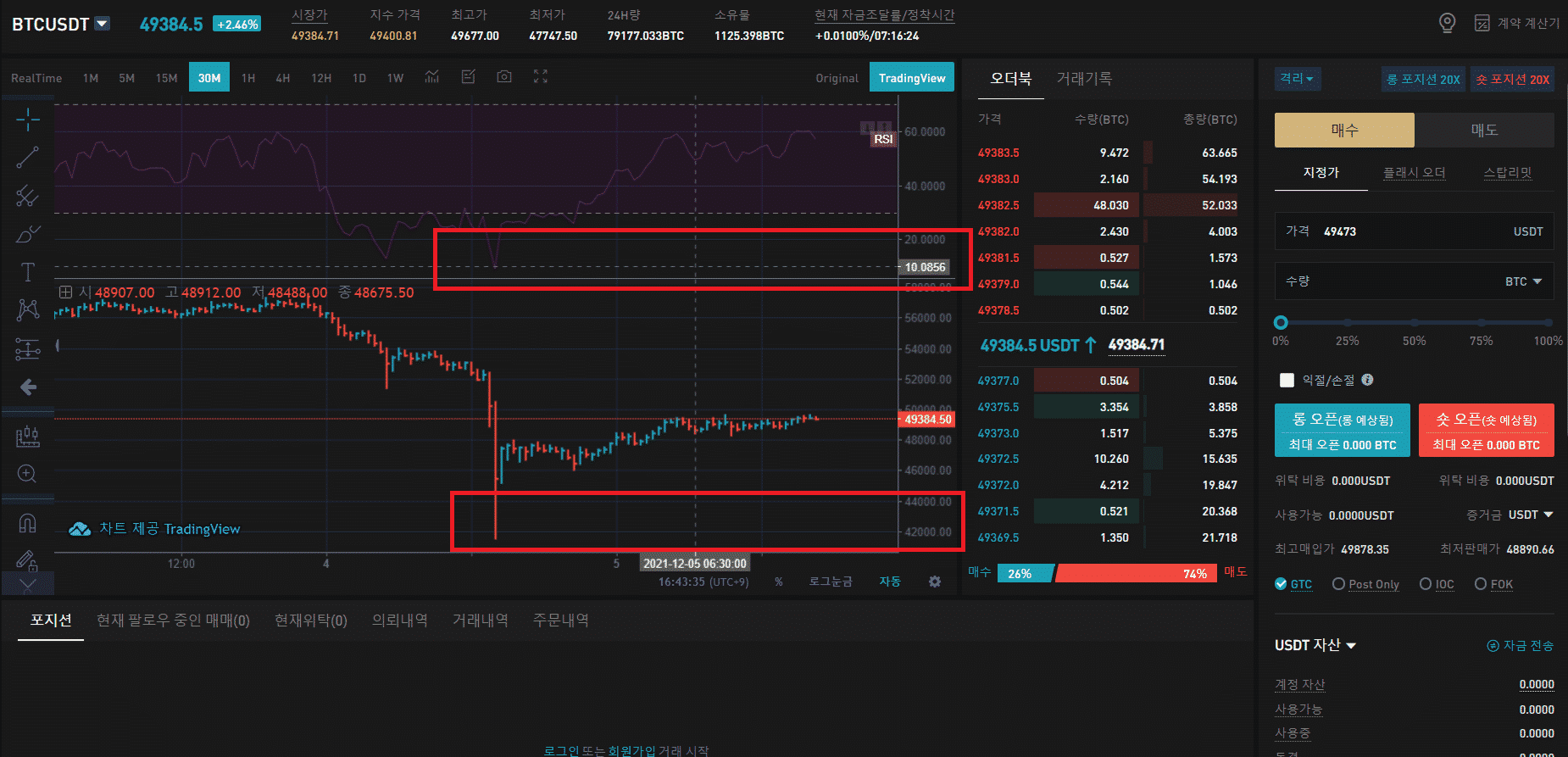Click the 롱 오픈 long open button
1568x757 pixels.
(1343, 431)
